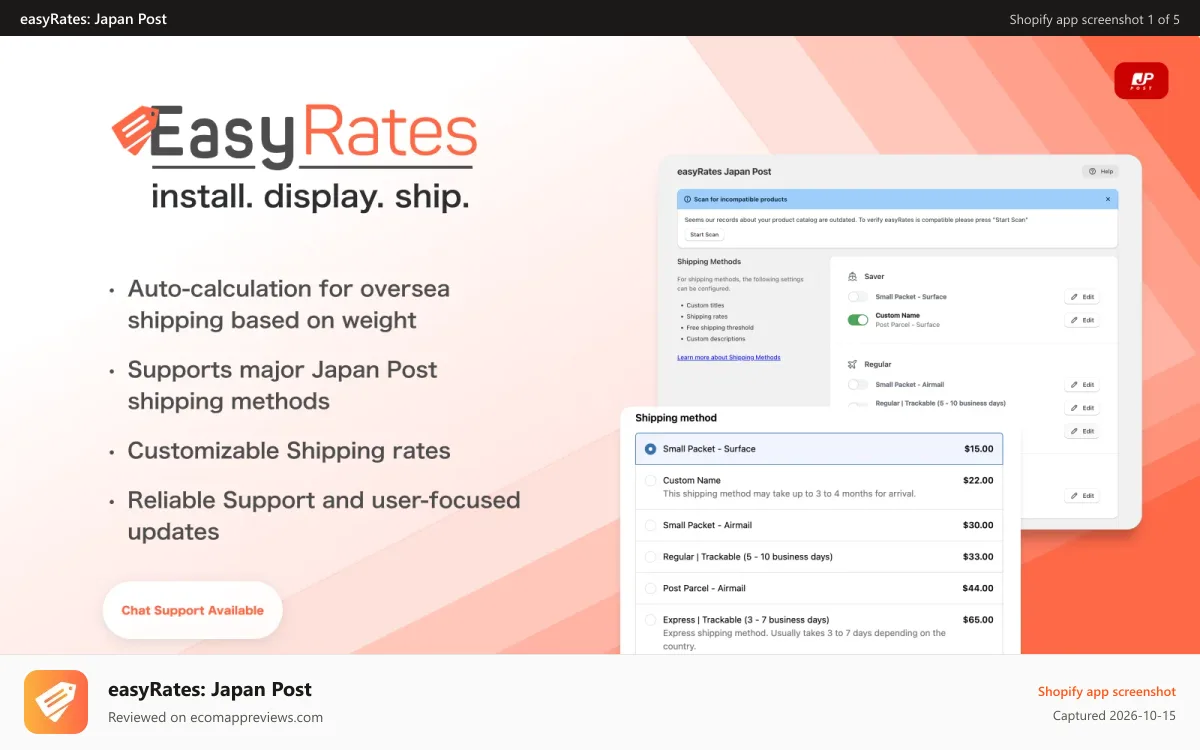This screenshot has height=750, width=1200.
Task: Click the Shipping method heading
Action: [676, 418]
